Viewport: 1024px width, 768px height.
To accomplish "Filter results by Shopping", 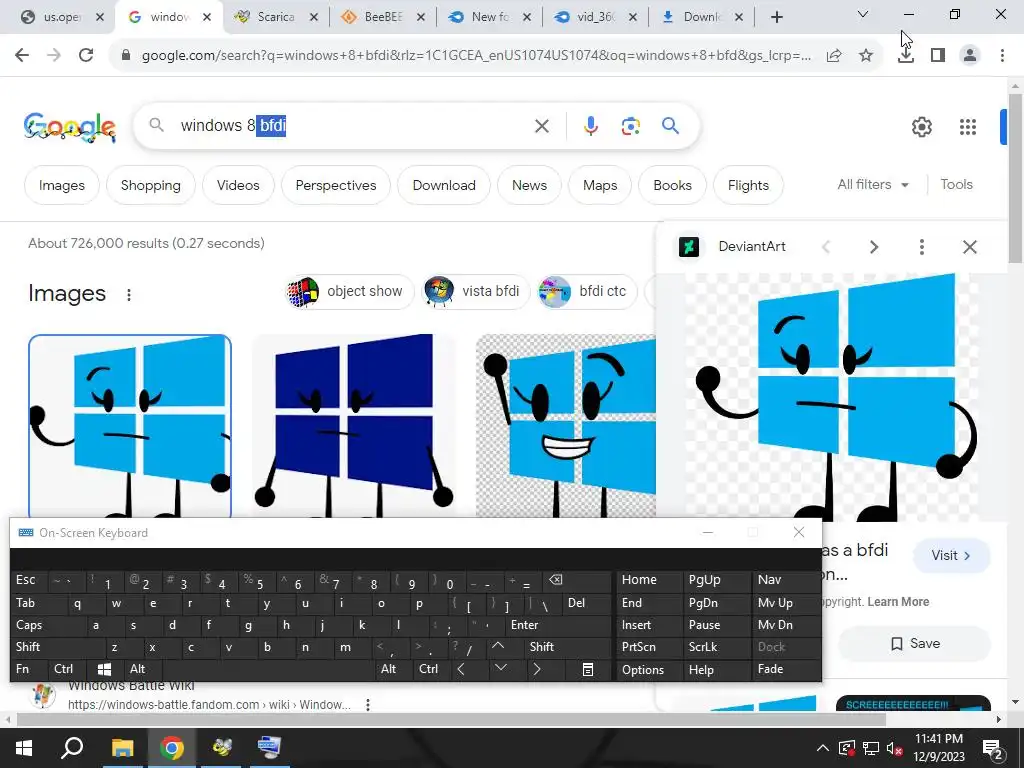I will [x=150, y=185].
